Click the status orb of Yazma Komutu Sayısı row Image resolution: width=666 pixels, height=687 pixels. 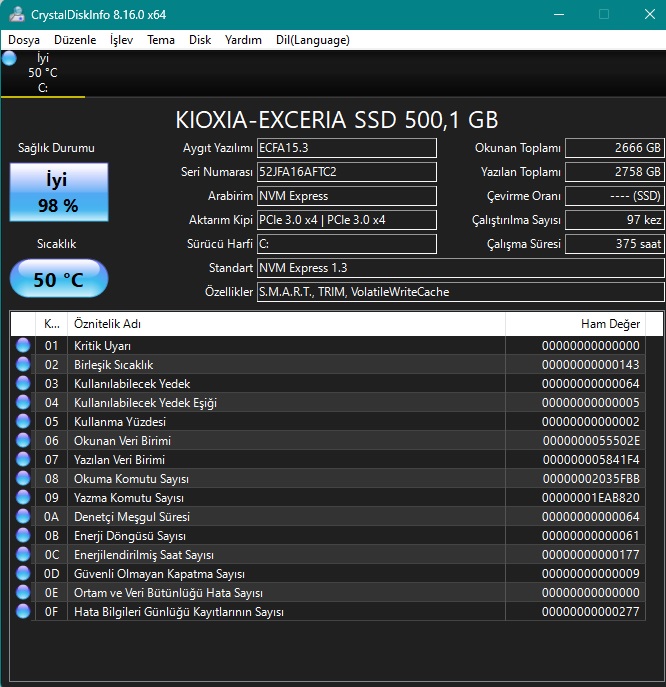pos(23,497)
